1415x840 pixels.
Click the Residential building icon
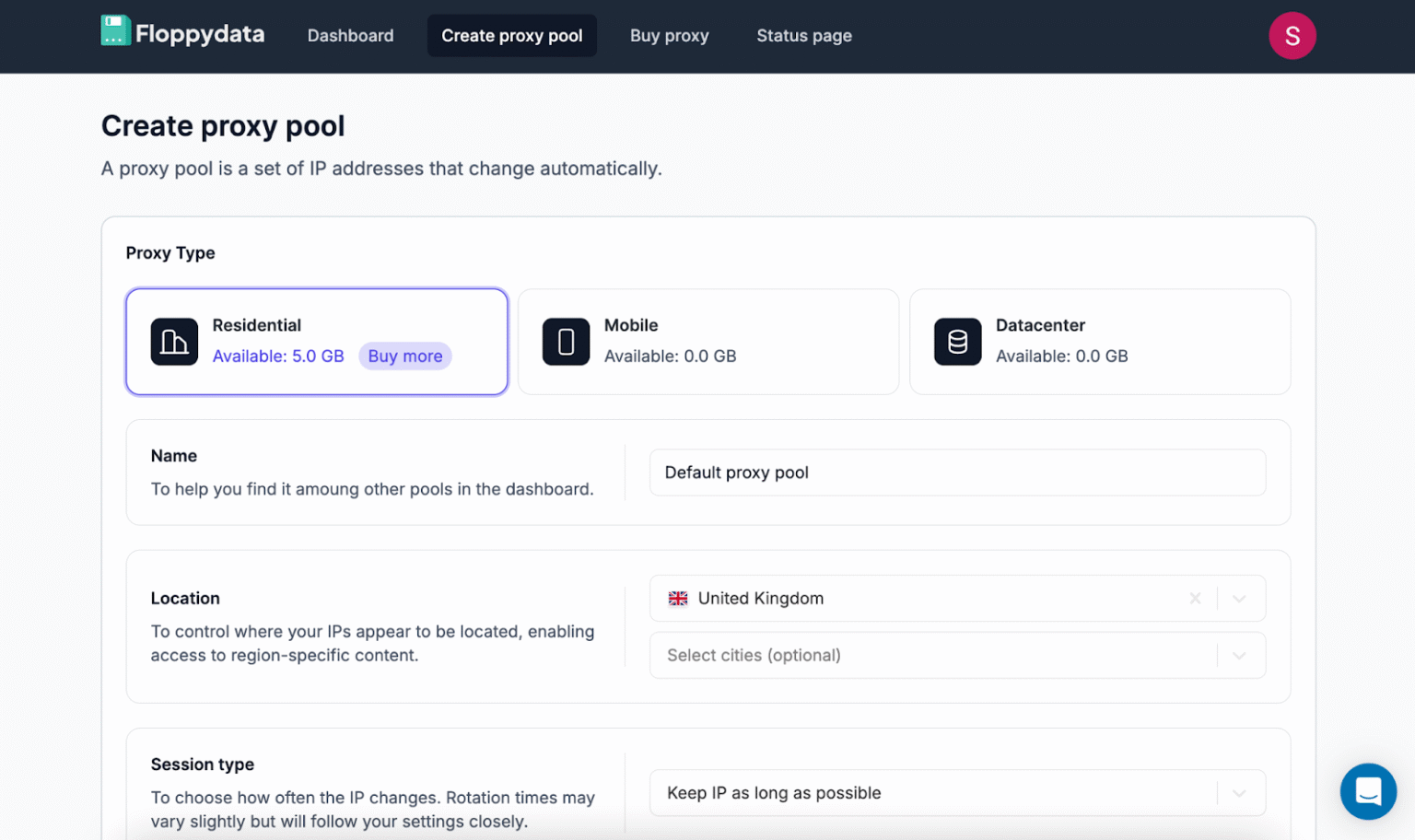click(x=174, y=342)
